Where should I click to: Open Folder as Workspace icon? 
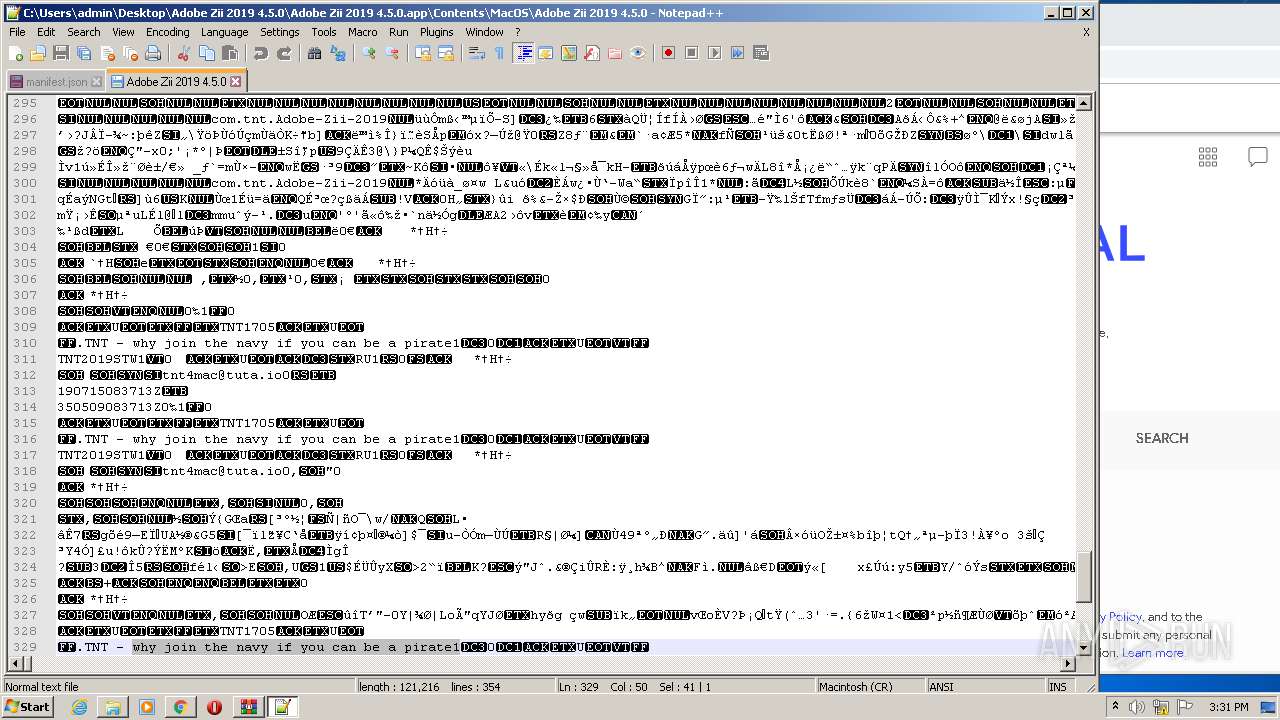tap(615, 53)
